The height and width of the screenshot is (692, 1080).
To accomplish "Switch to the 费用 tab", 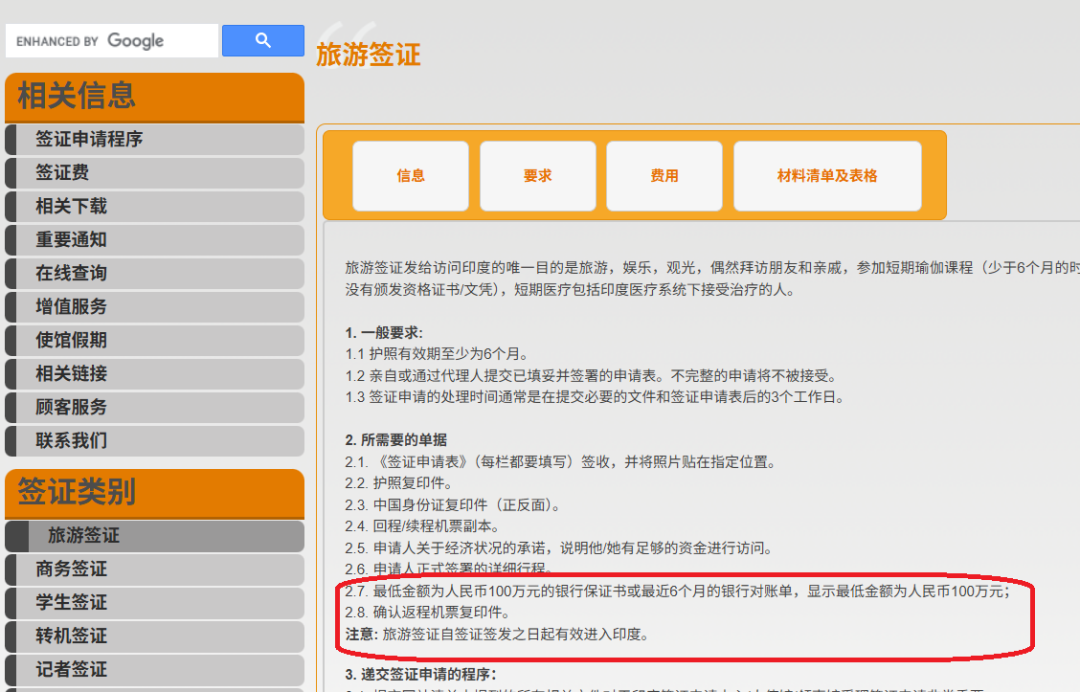I will [x=663, y=175].
